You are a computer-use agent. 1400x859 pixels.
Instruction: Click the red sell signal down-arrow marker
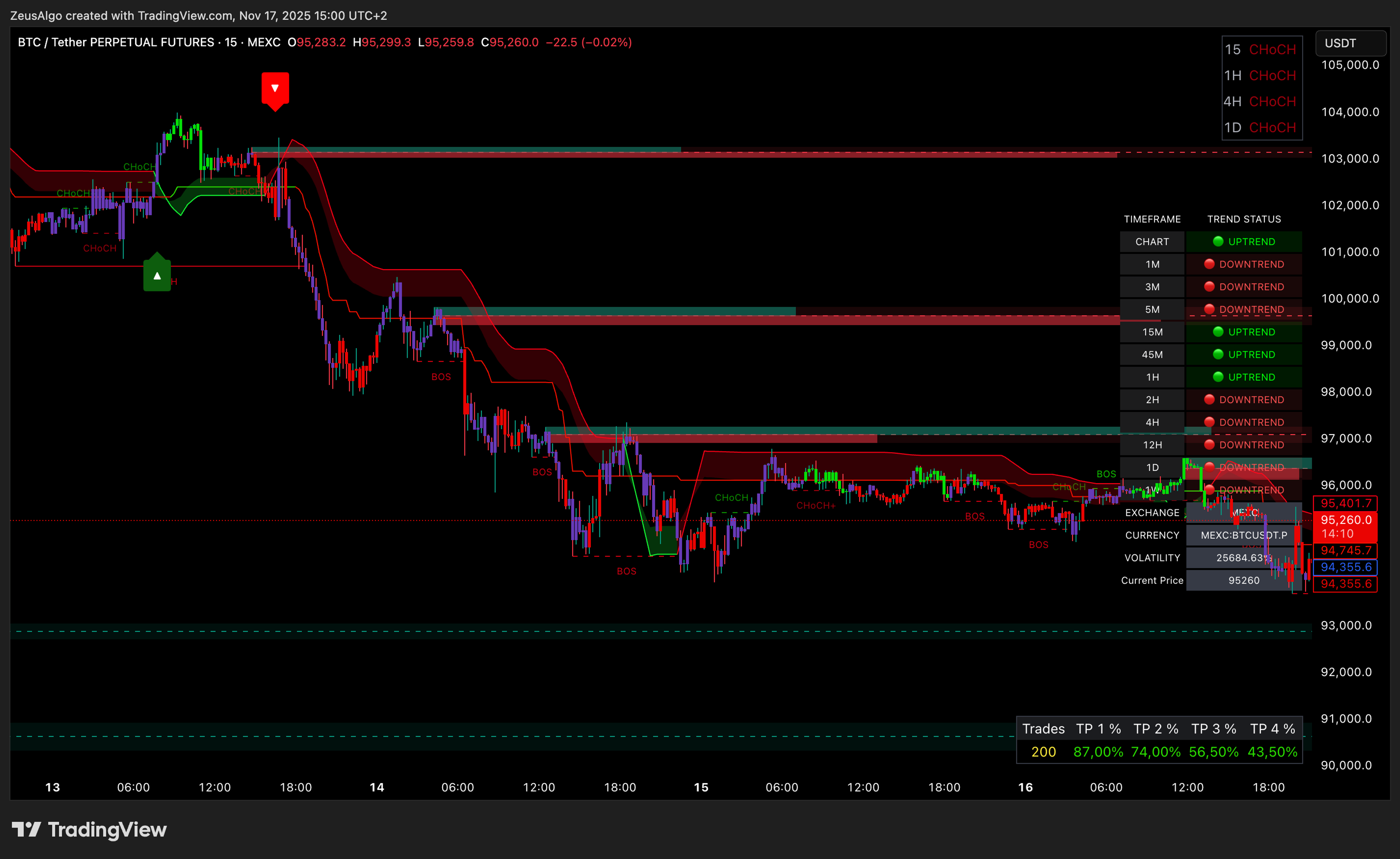tap(275, 89)
